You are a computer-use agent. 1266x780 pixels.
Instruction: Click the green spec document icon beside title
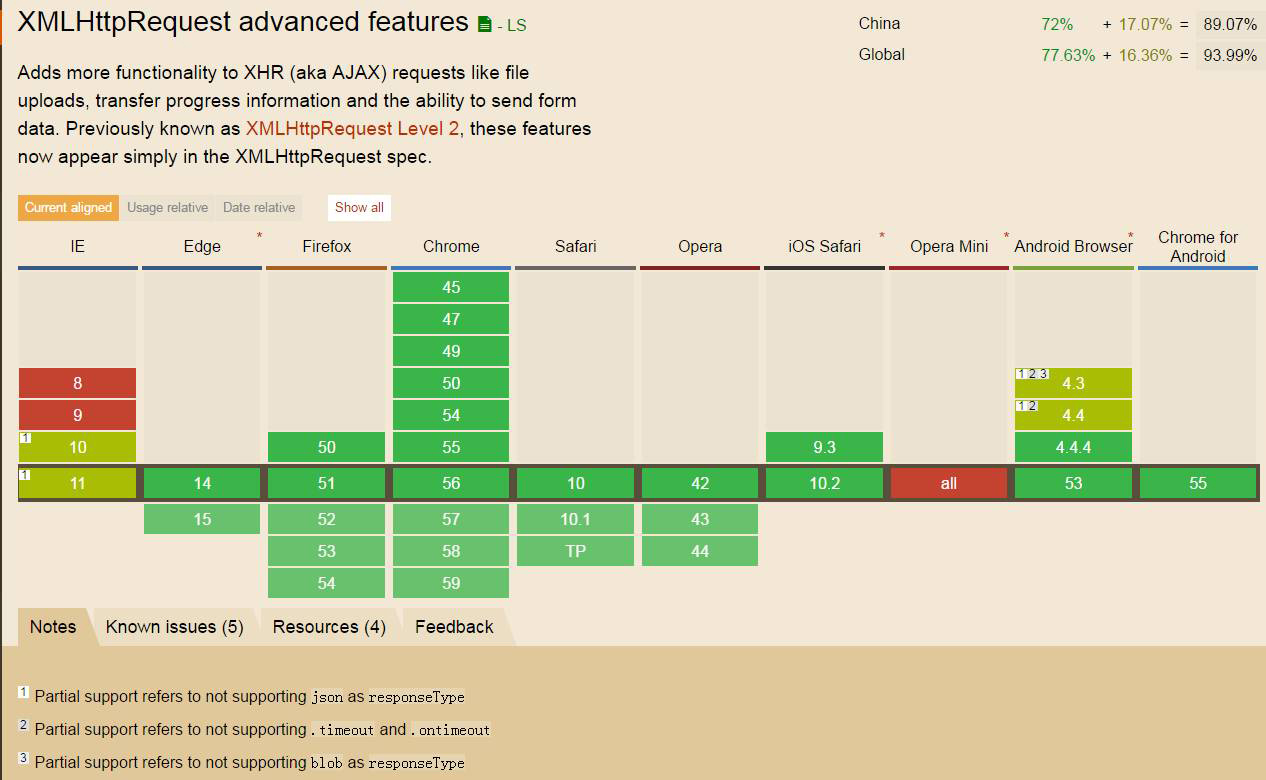[x=485, y=24]
